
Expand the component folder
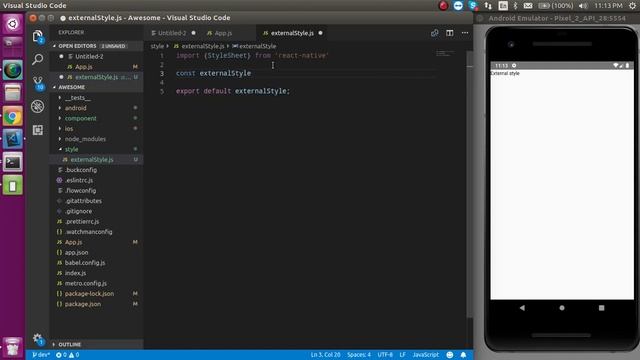point(96,118)
